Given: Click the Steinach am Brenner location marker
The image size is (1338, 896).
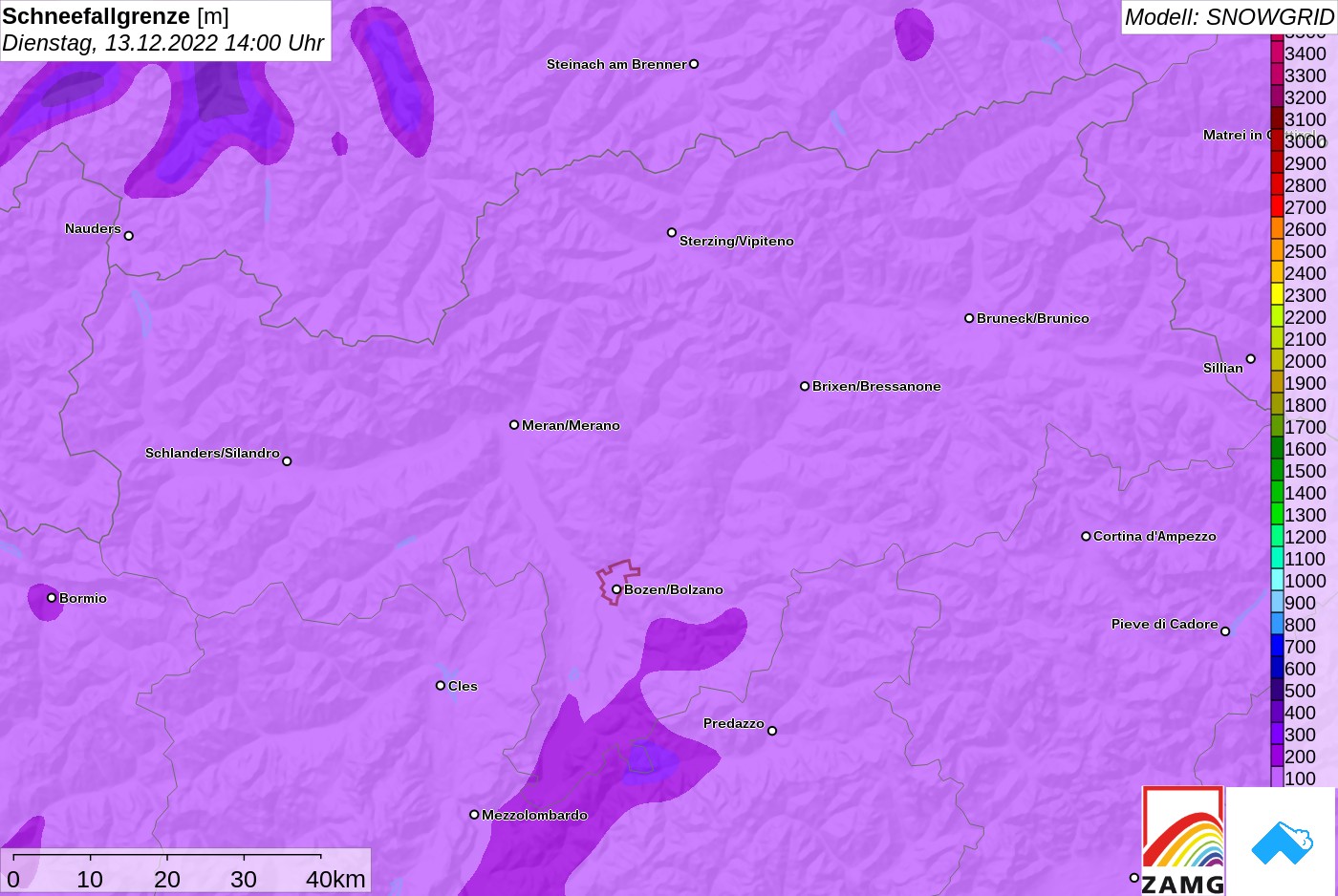Looking at the screenshot, I should [x=694, y=64].
